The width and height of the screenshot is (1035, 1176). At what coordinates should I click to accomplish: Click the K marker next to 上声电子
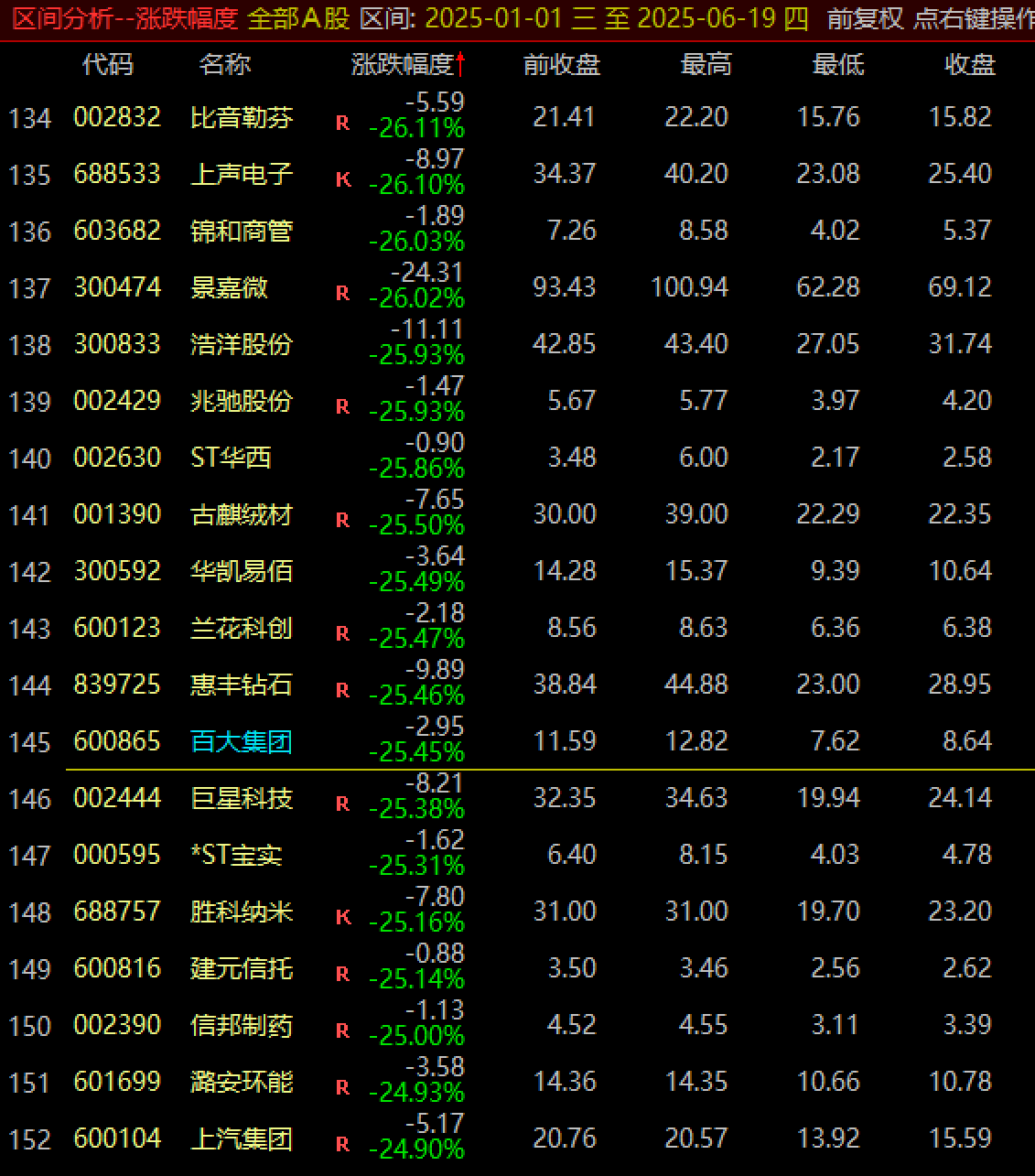[343, 179]
